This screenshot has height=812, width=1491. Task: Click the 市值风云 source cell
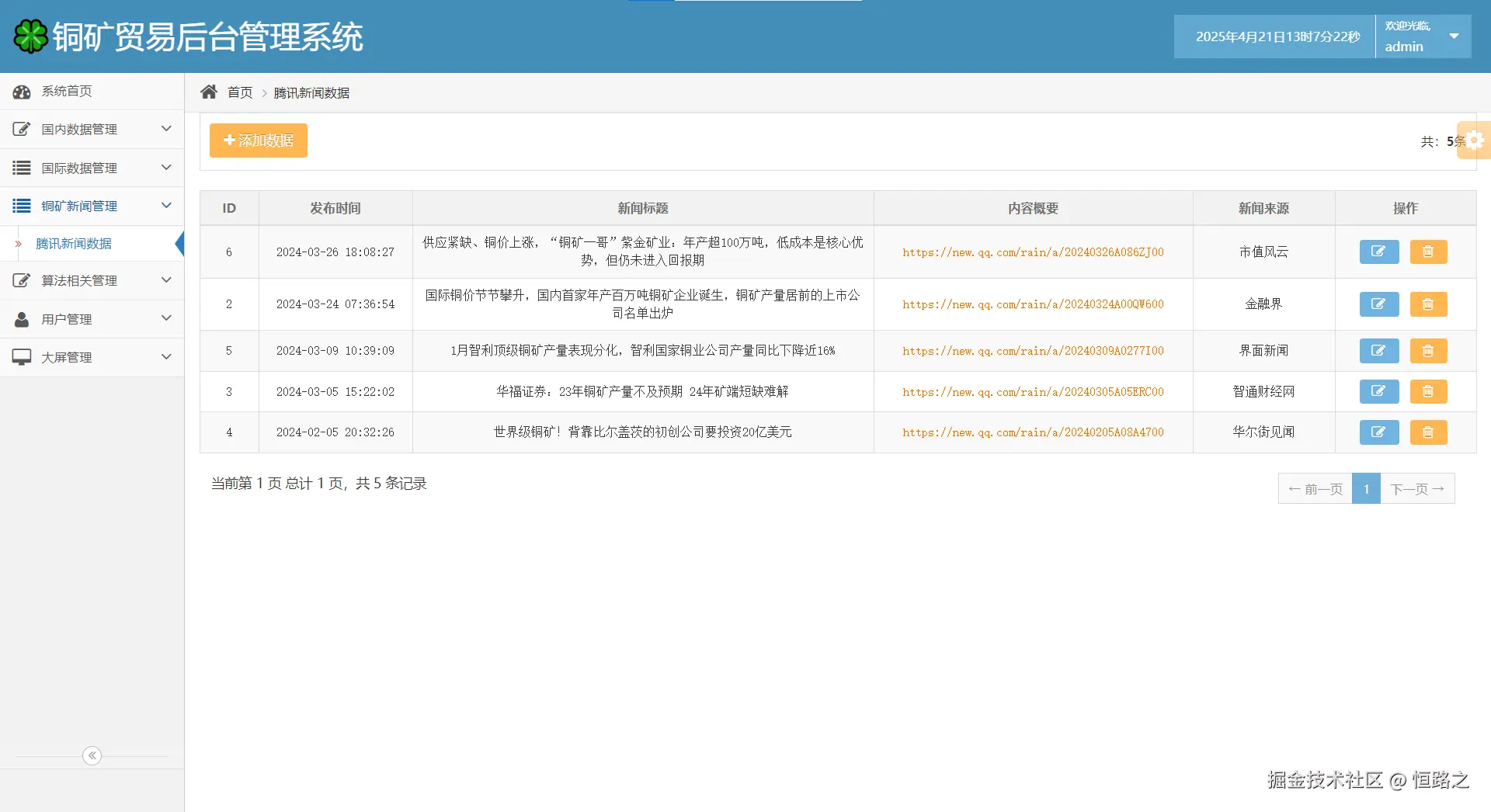(x=1263, y=252)
